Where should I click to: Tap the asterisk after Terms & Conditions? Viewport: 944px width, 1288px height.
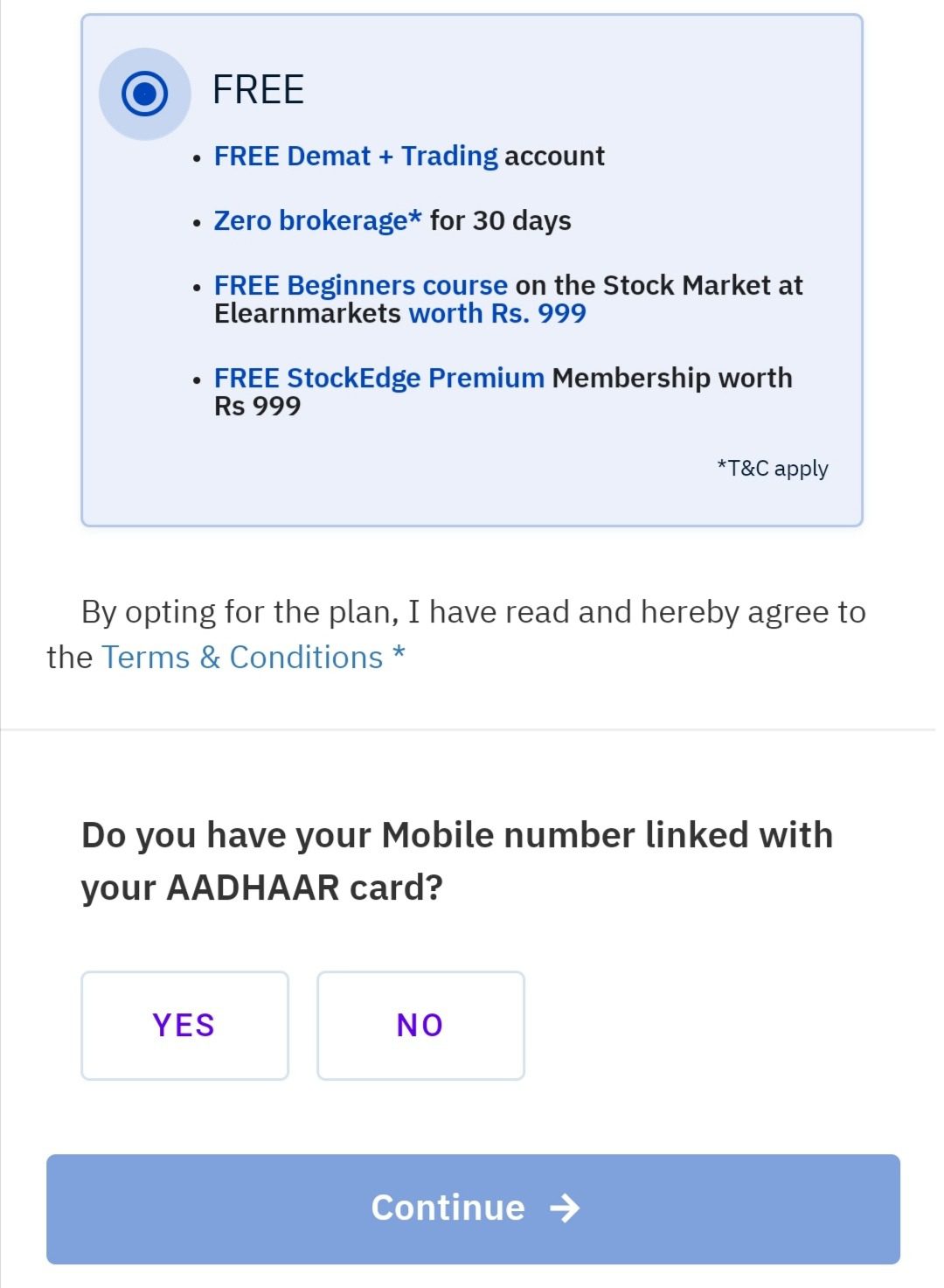coord(399,654)
